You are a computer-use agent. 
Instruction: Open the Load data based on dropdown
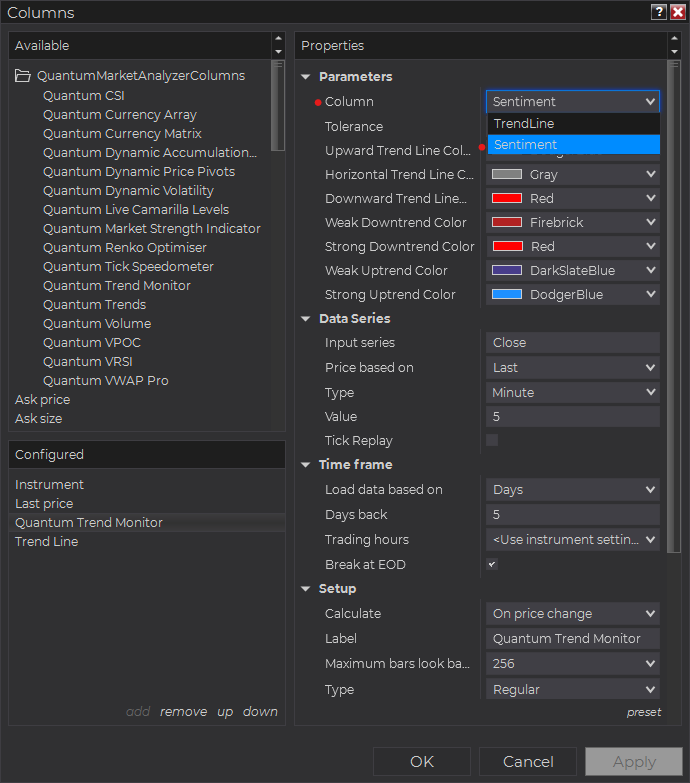tap(573, 489)
